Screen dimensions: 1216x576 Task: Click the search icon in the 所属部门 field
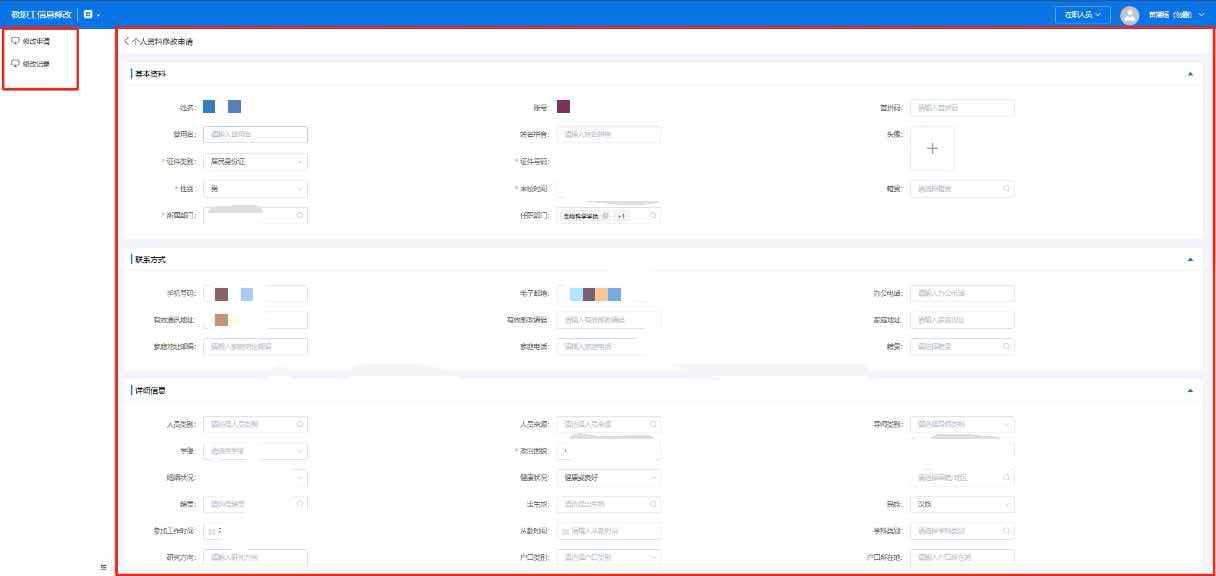(298, 215)
